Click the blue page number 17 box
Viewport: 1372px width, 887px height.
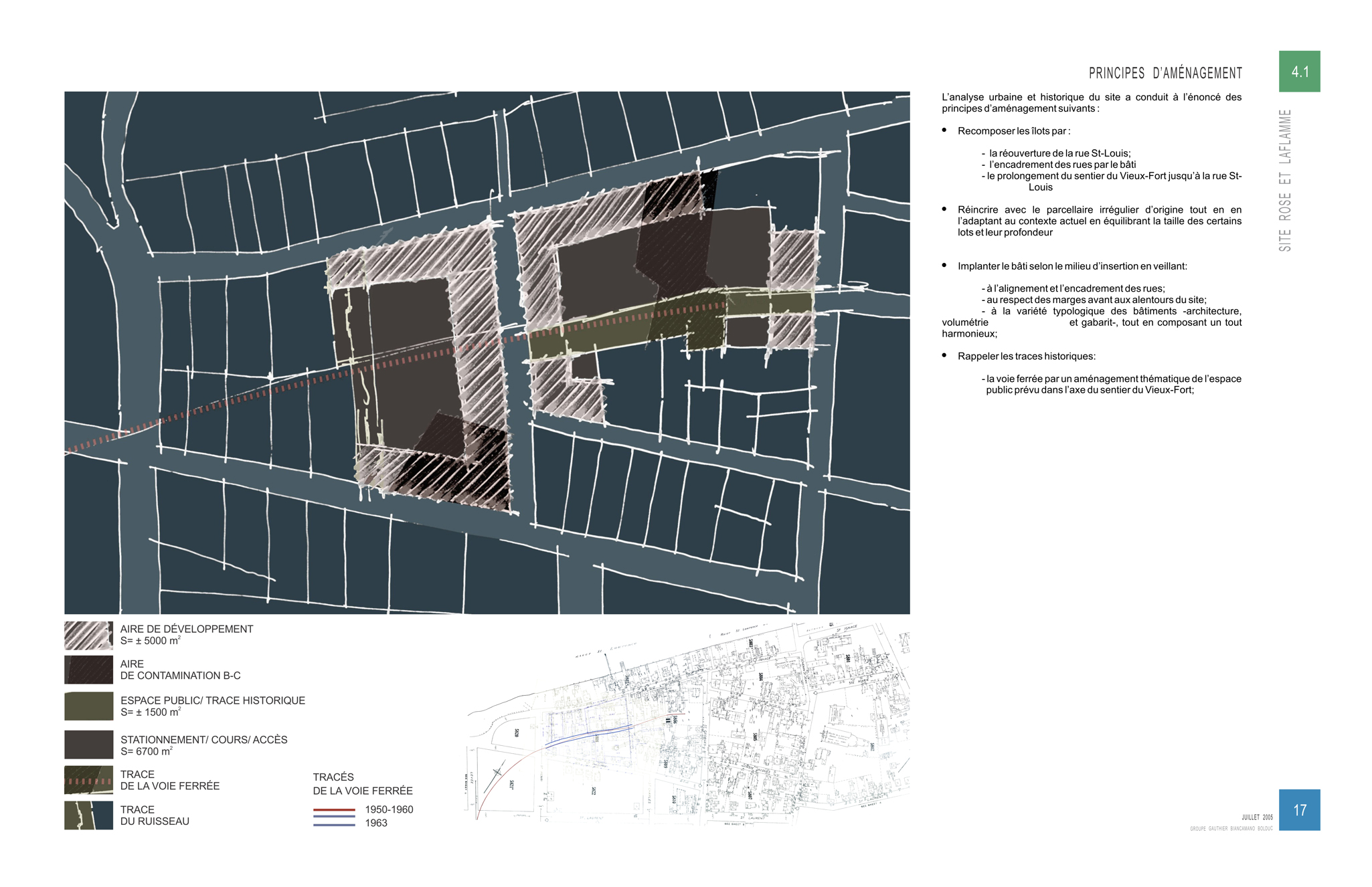(1299, 810)
